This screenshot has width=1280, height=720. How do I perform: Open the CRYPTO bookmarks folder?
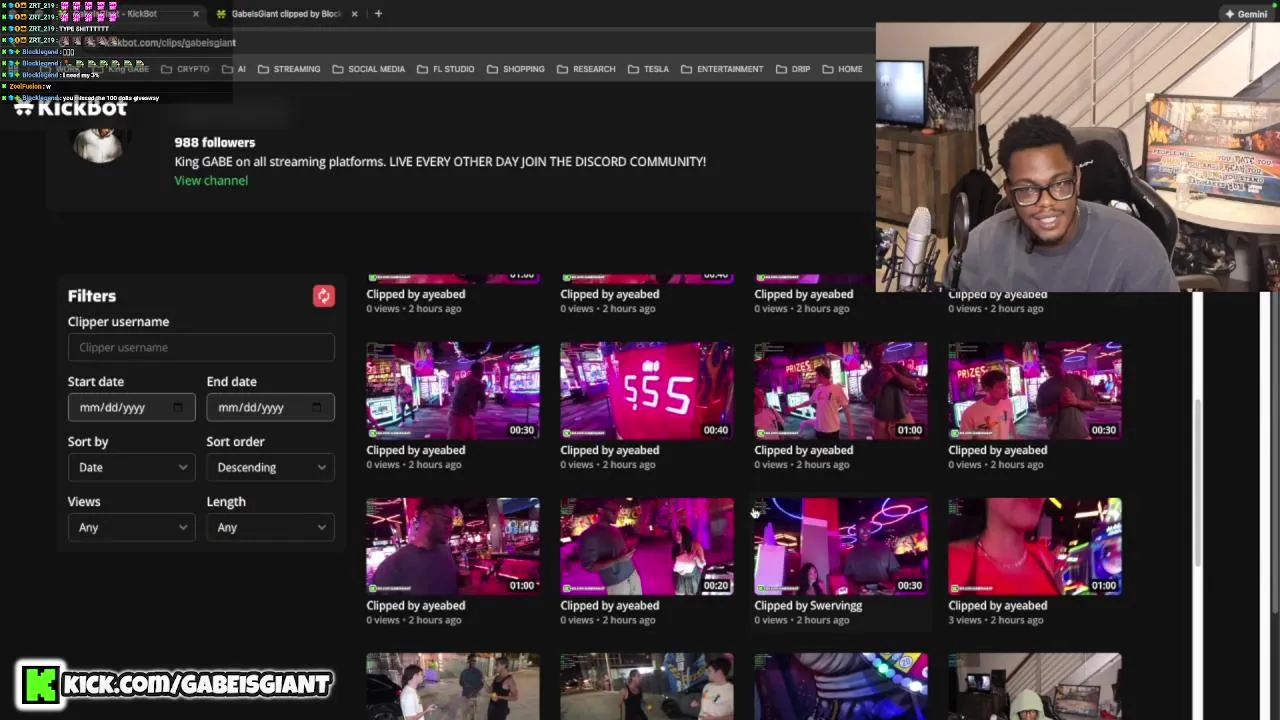point(185,69)
